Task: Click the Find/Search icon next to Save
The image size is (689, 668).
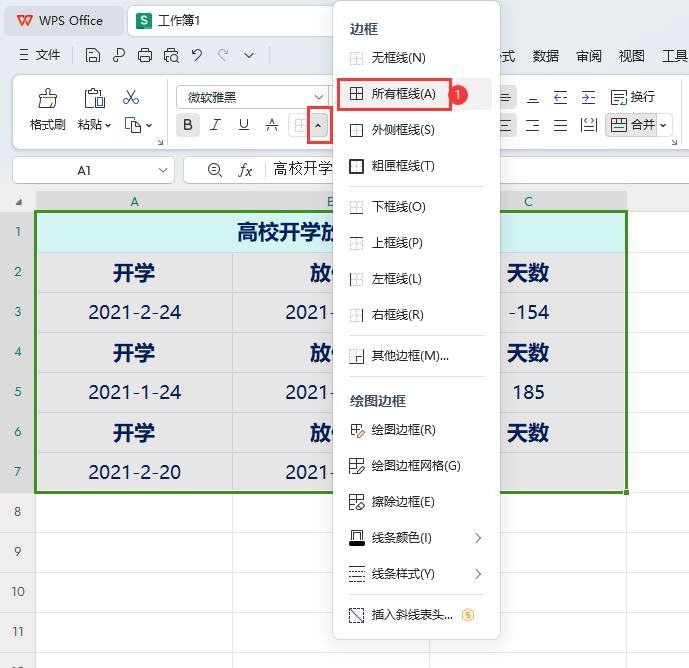Action: 119,55
